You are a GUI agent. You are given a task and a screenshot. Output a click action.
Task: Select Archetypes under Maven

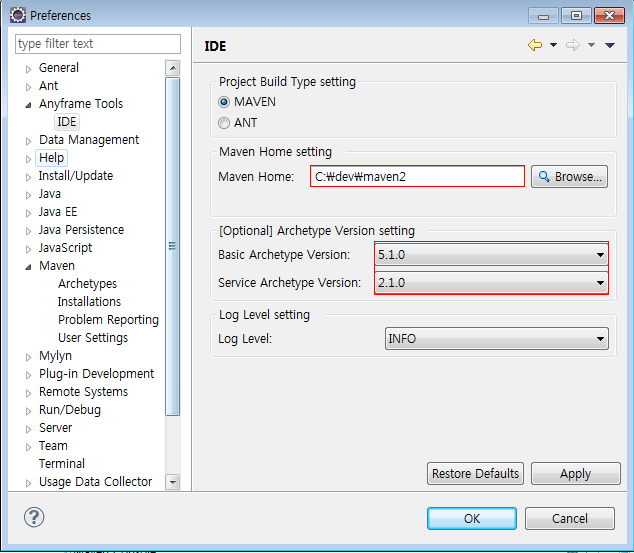point(87,284)
